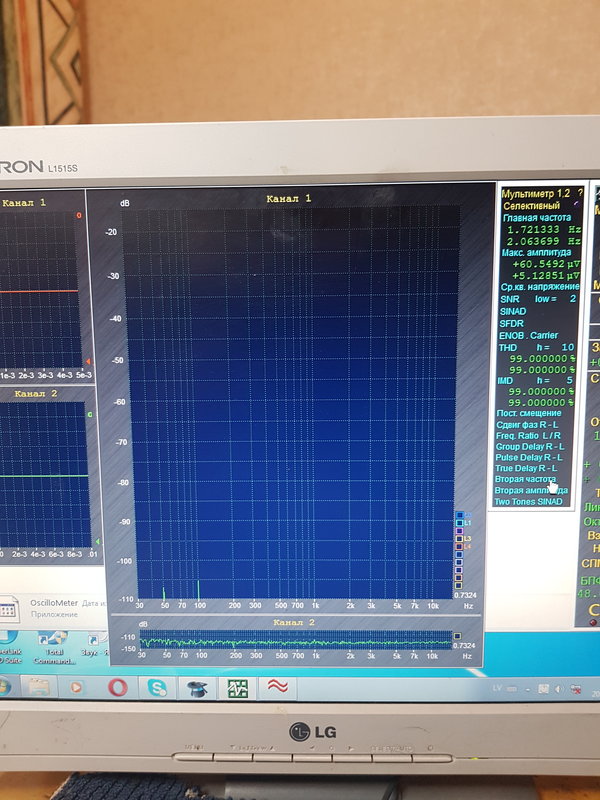
Task: Choose Group Delay R - L measurement
Action: pyautogui.click(x=530, y=446)
